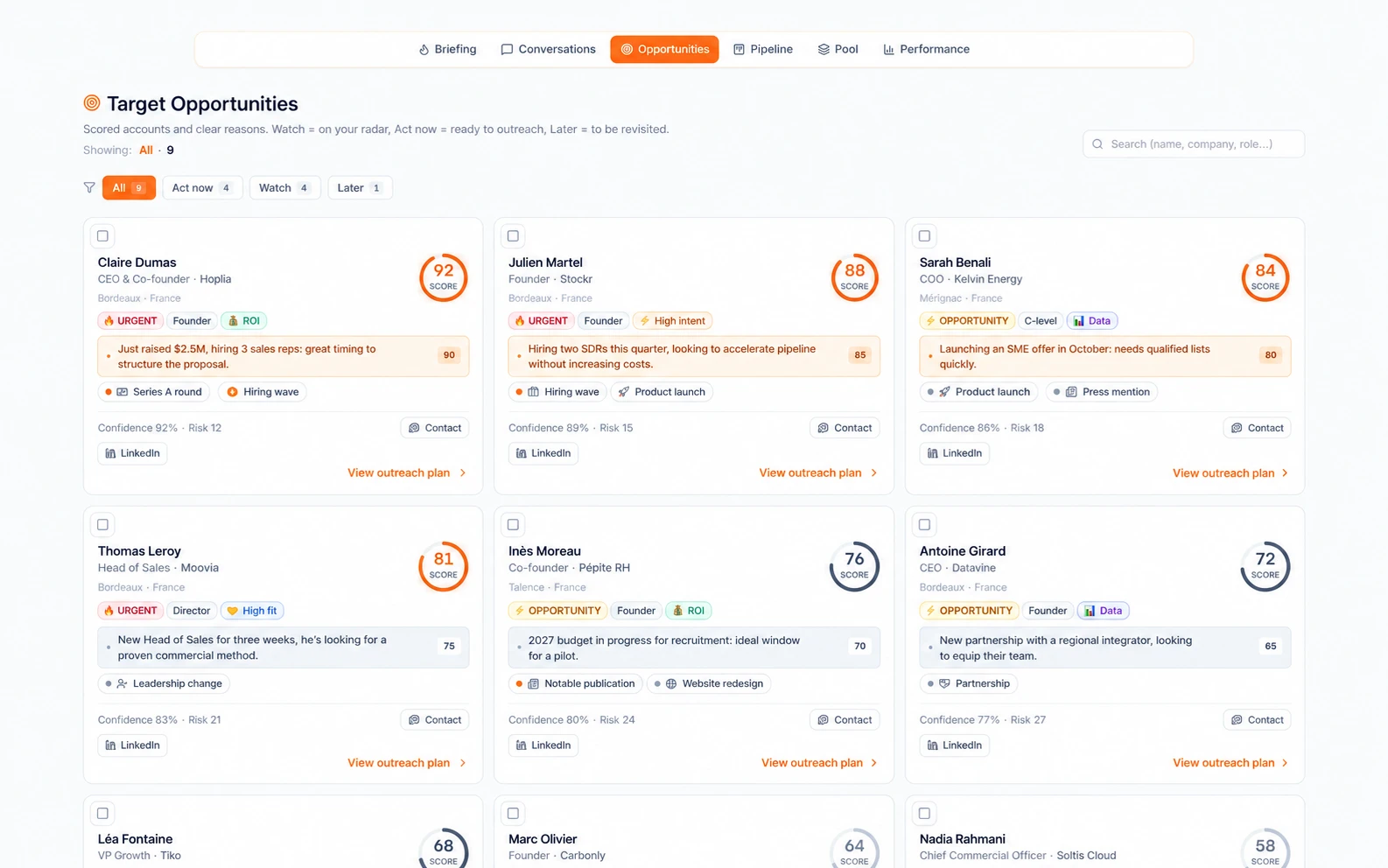Viewport: 1388px width, 868px height.
Task: Click the search magnifier icon
Action: tap(1097, 144)
